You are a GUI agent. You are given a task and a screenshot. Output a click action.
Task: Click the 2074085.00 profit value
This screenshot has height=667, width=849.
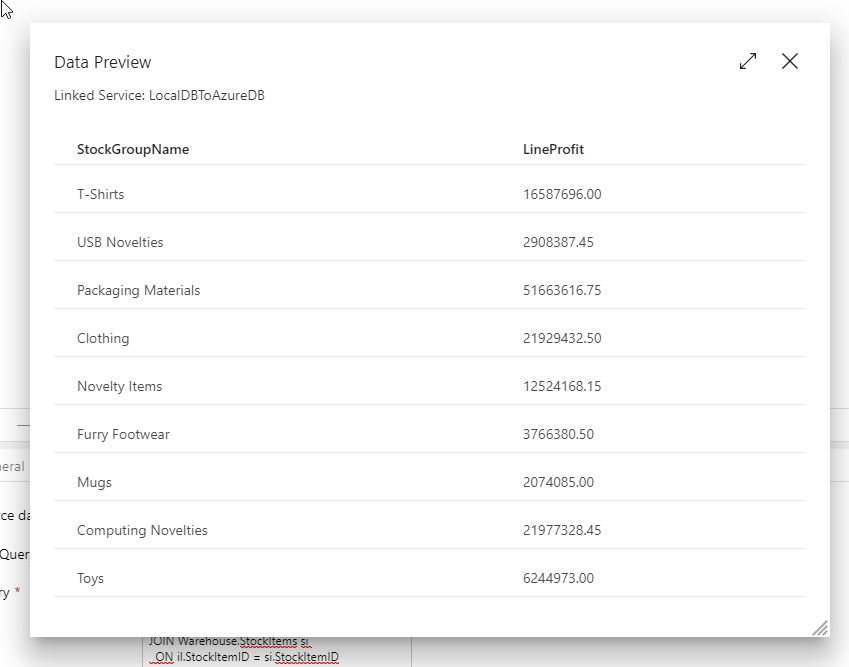[x=558, y=482]
